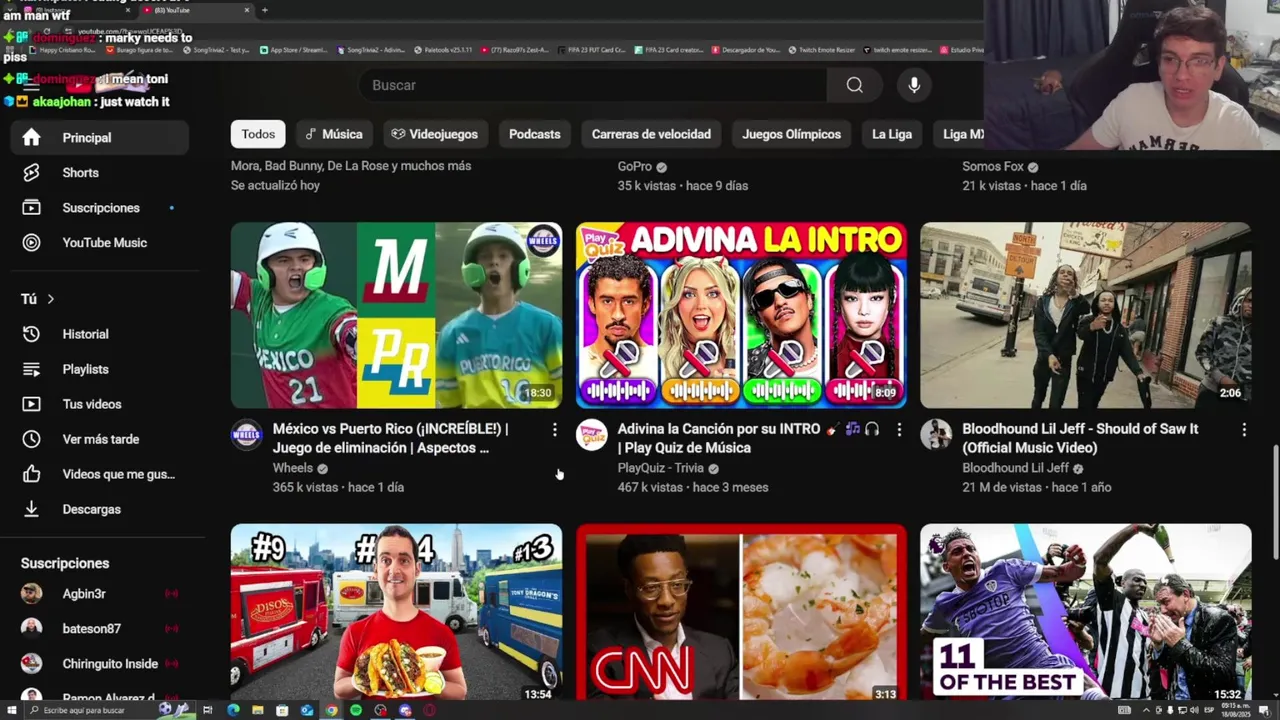1280x720 pixels.
Task: Open Tus videos in sidebar
Action: click(x=100, y=404)
